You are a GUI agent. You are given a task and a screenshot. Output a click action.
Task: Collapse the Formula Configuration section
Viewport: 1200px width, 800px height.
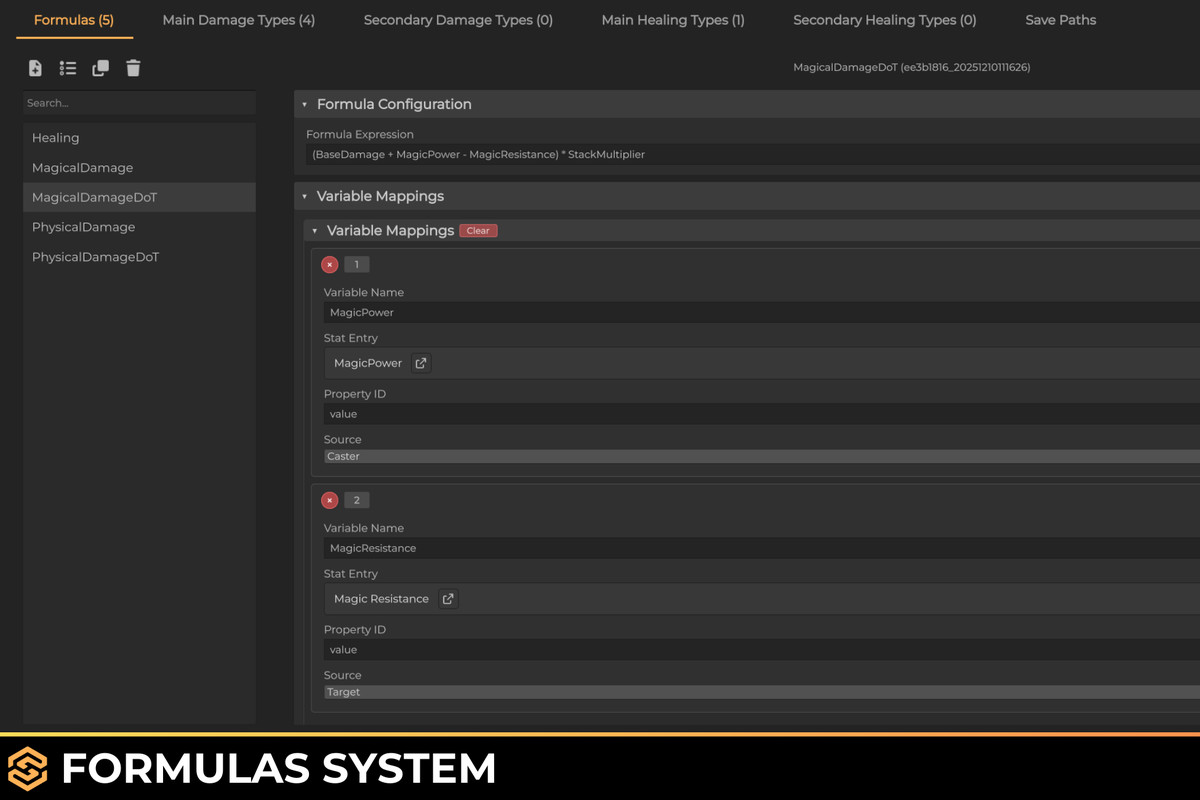pos(305,104)
